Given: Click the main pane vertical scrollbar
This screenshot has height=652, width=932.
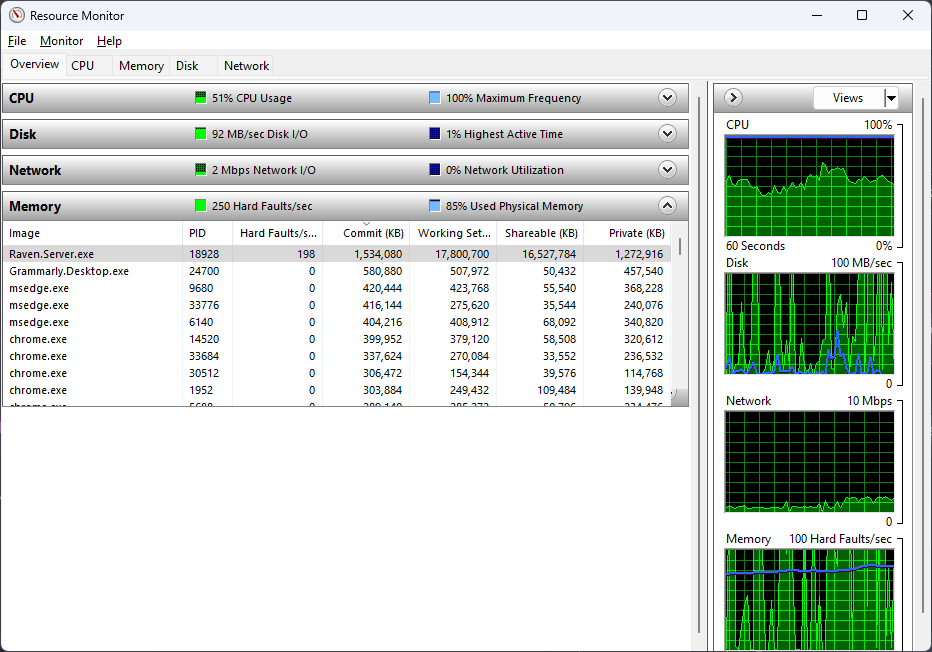Looking at the screenshot, I should 699,363.
